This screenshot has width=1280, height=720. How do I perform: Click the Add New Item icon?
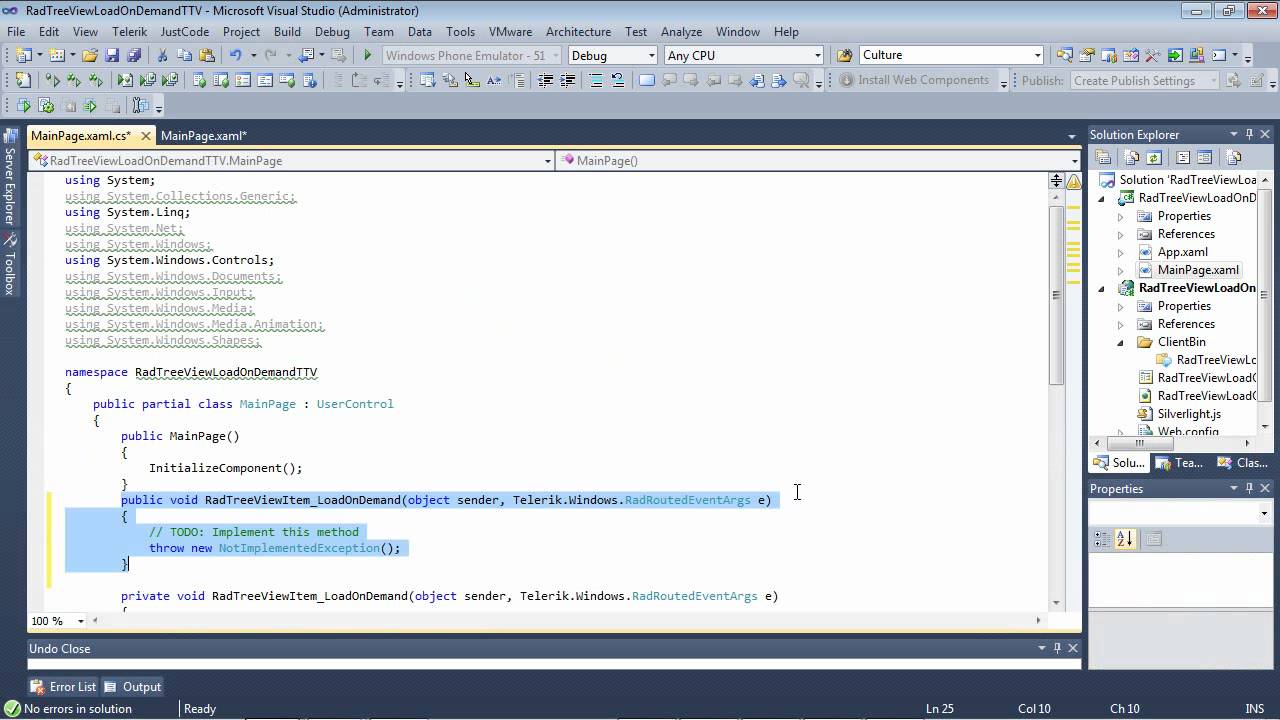pos(57,55)
